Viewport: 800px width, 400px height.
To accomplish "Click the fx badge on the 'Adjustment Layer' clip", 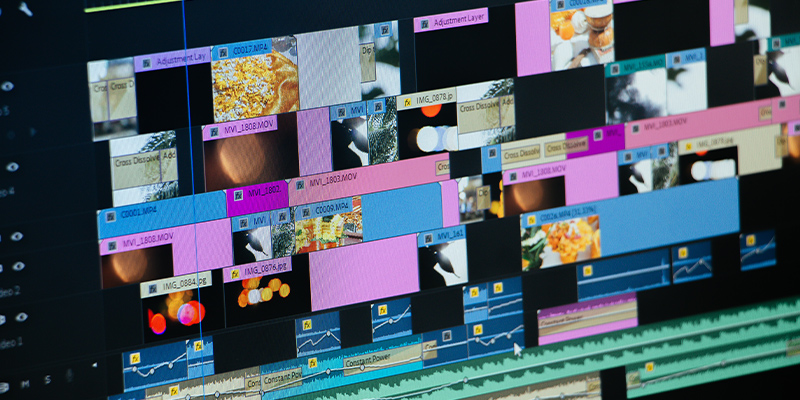I will coord(424,23).
